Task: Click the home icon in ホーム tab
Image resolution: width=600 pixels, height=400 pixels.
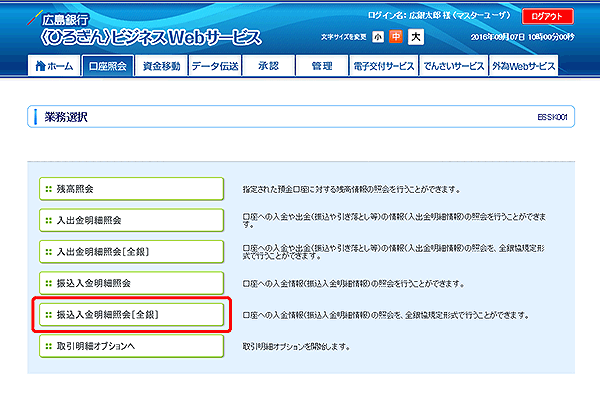Action: click(x=40, y=66)
